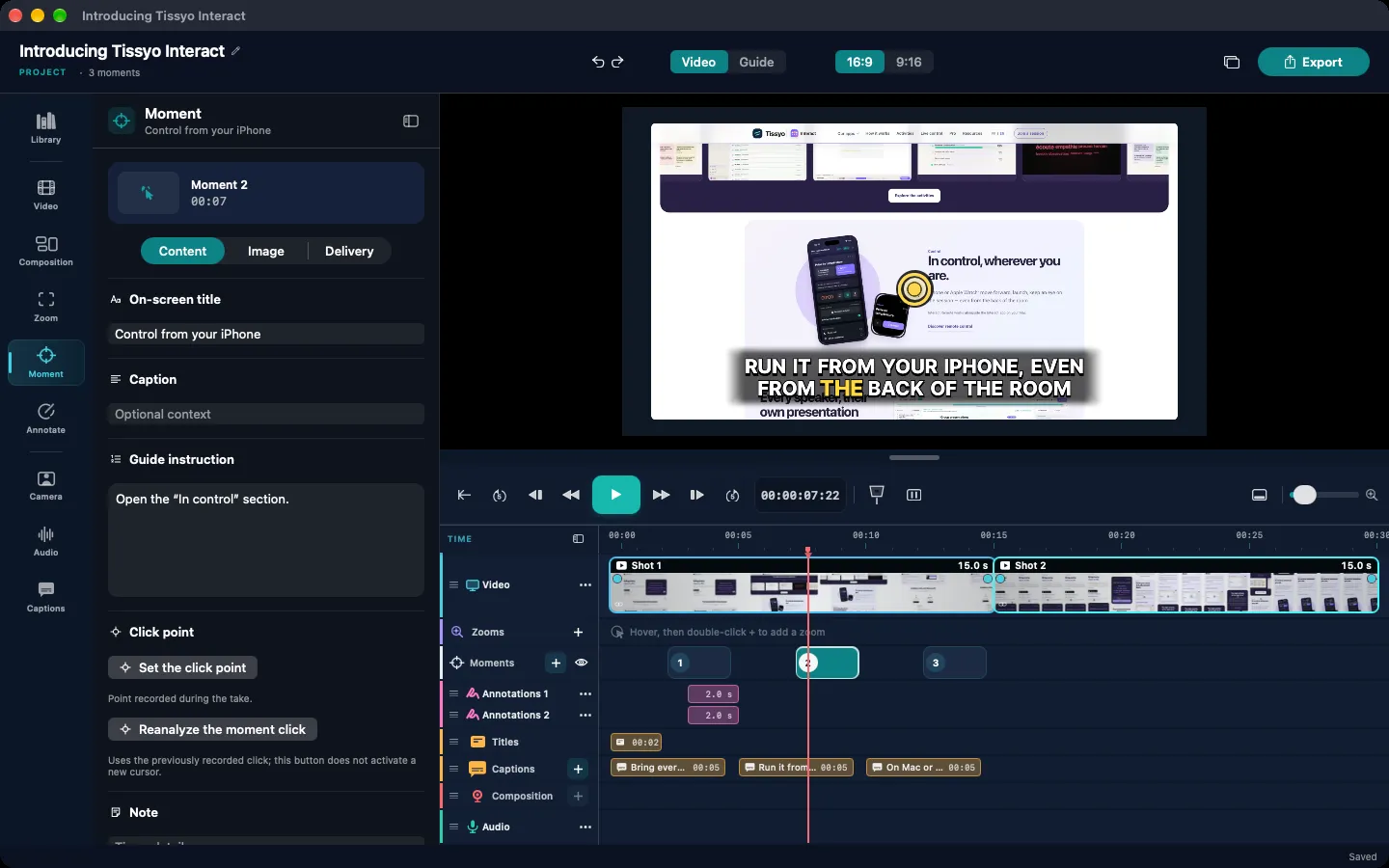Open the Composition sidebar panel
1389x868 pixels.
point(45,250)
